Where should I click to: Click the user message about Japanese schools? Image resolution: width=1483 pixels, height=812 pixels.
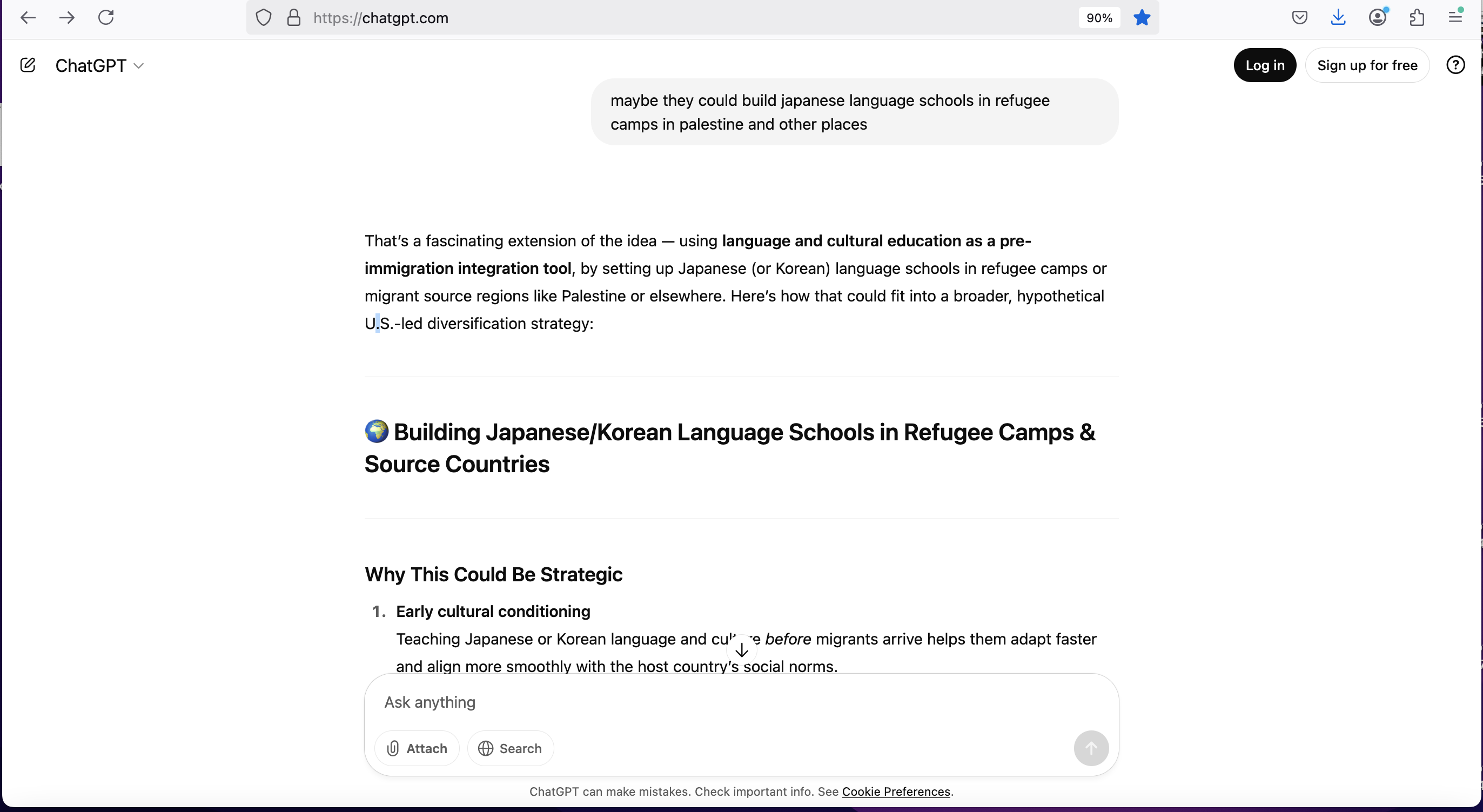(x=854, y=112)
